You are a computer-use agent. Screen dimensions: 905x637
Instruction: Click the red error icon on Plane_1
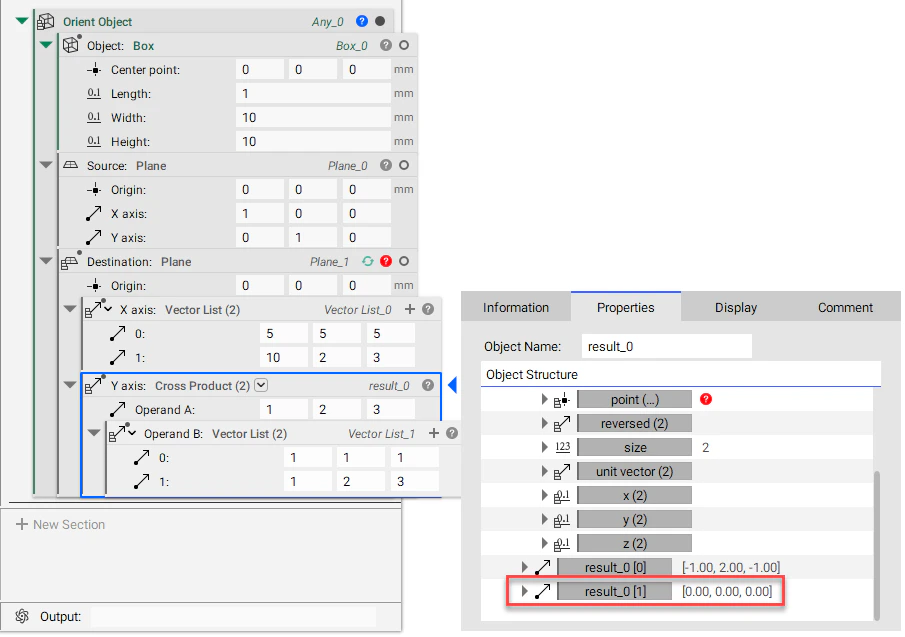coord(386,261)
